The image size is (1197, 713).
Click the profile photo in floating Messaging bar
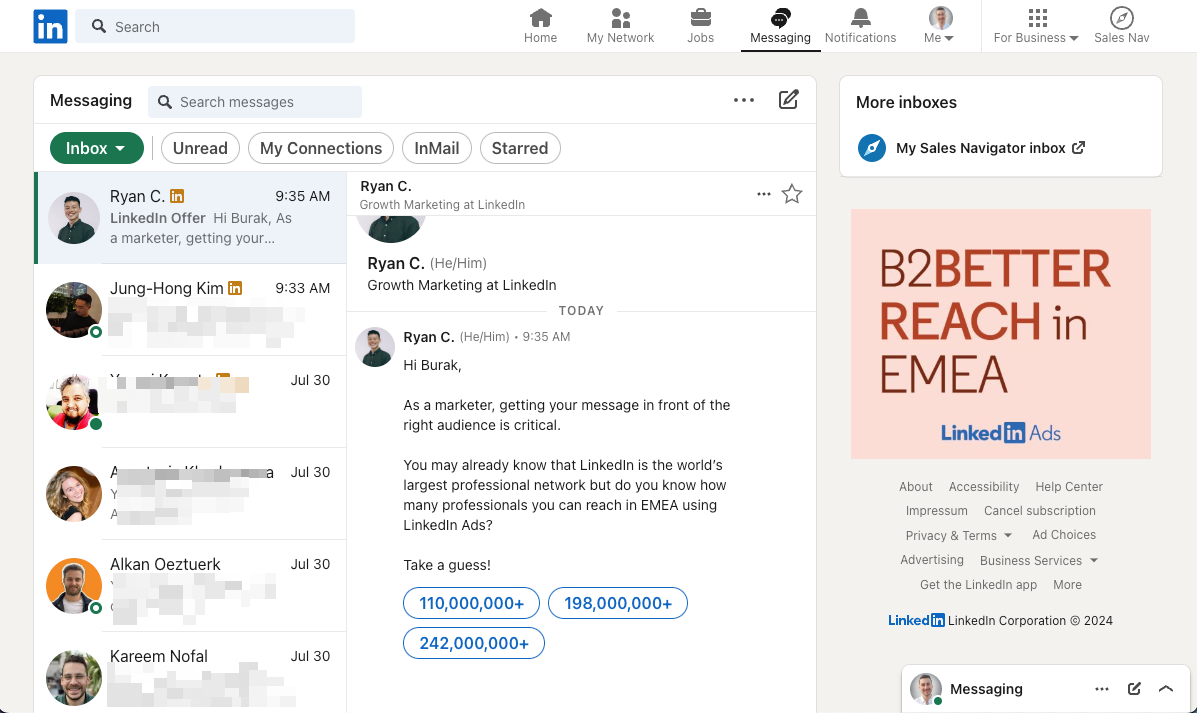point(926,689)
